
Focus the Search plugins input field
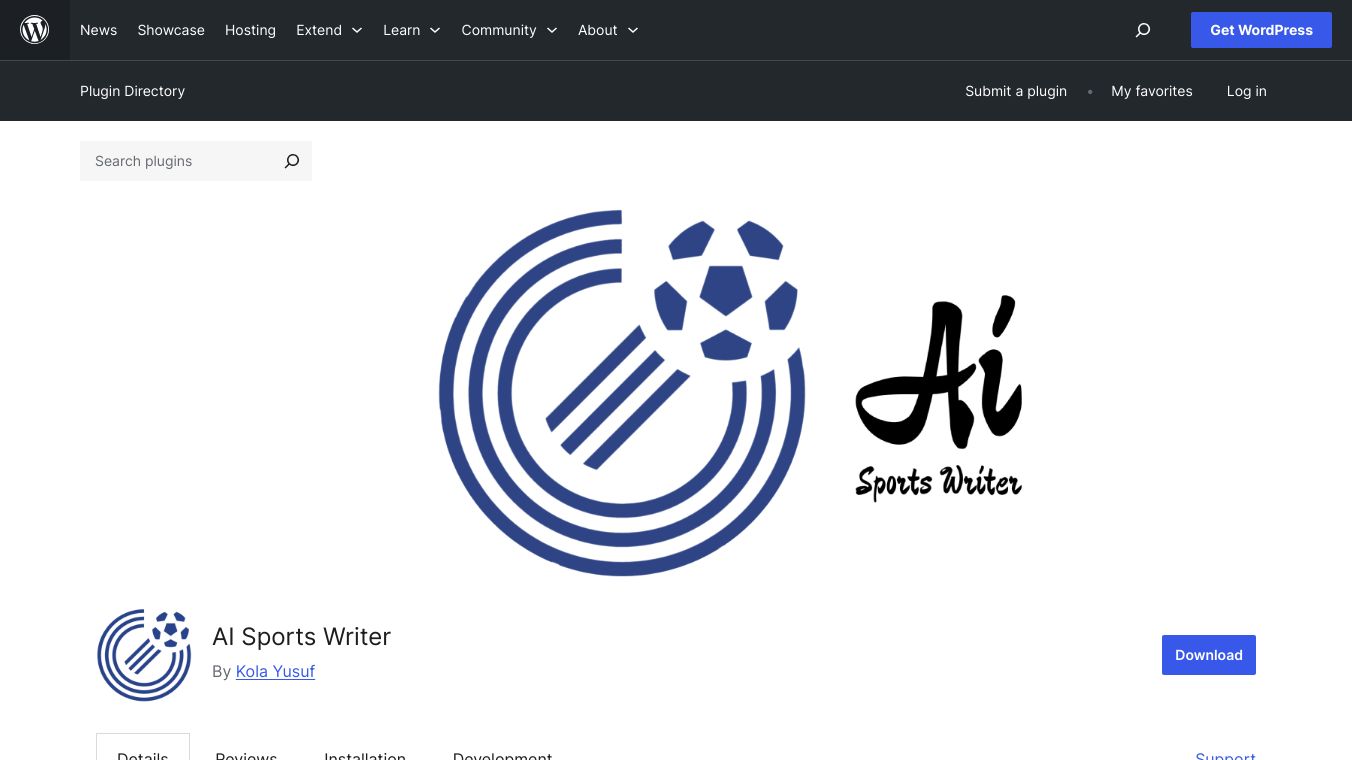pos(176,161)
